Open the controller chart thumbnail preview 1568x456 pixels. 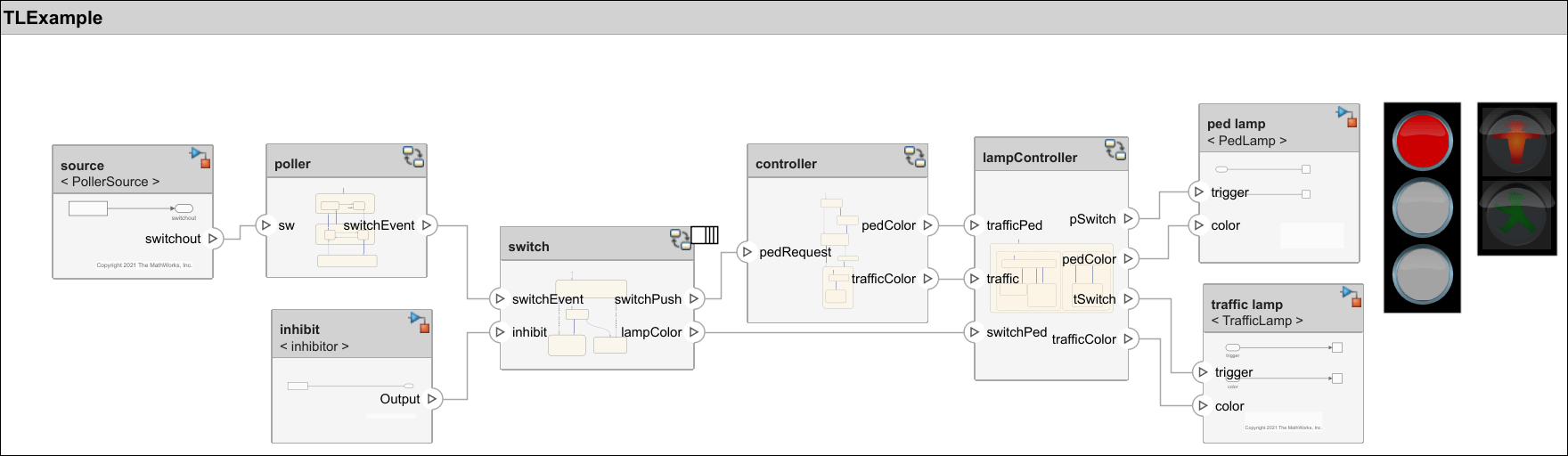[x=838, y=251]
